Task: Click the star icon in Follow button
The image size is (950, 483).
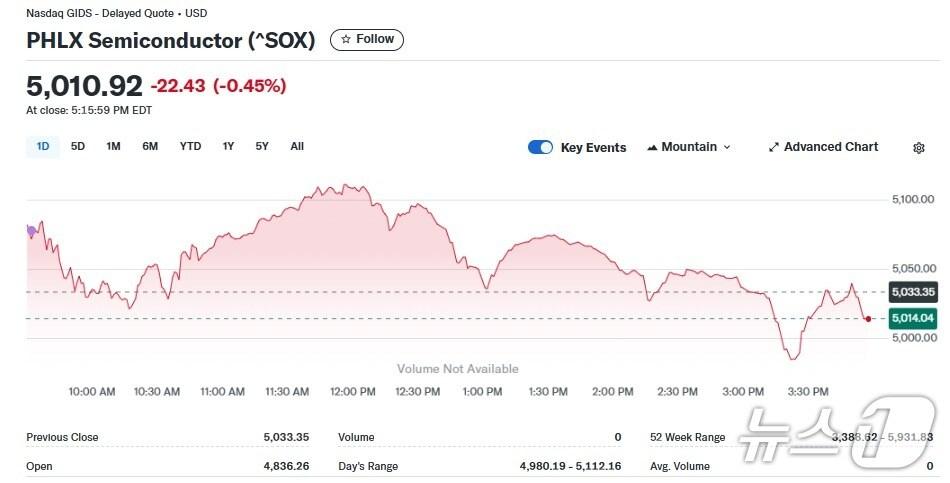Action: [346, 40]
